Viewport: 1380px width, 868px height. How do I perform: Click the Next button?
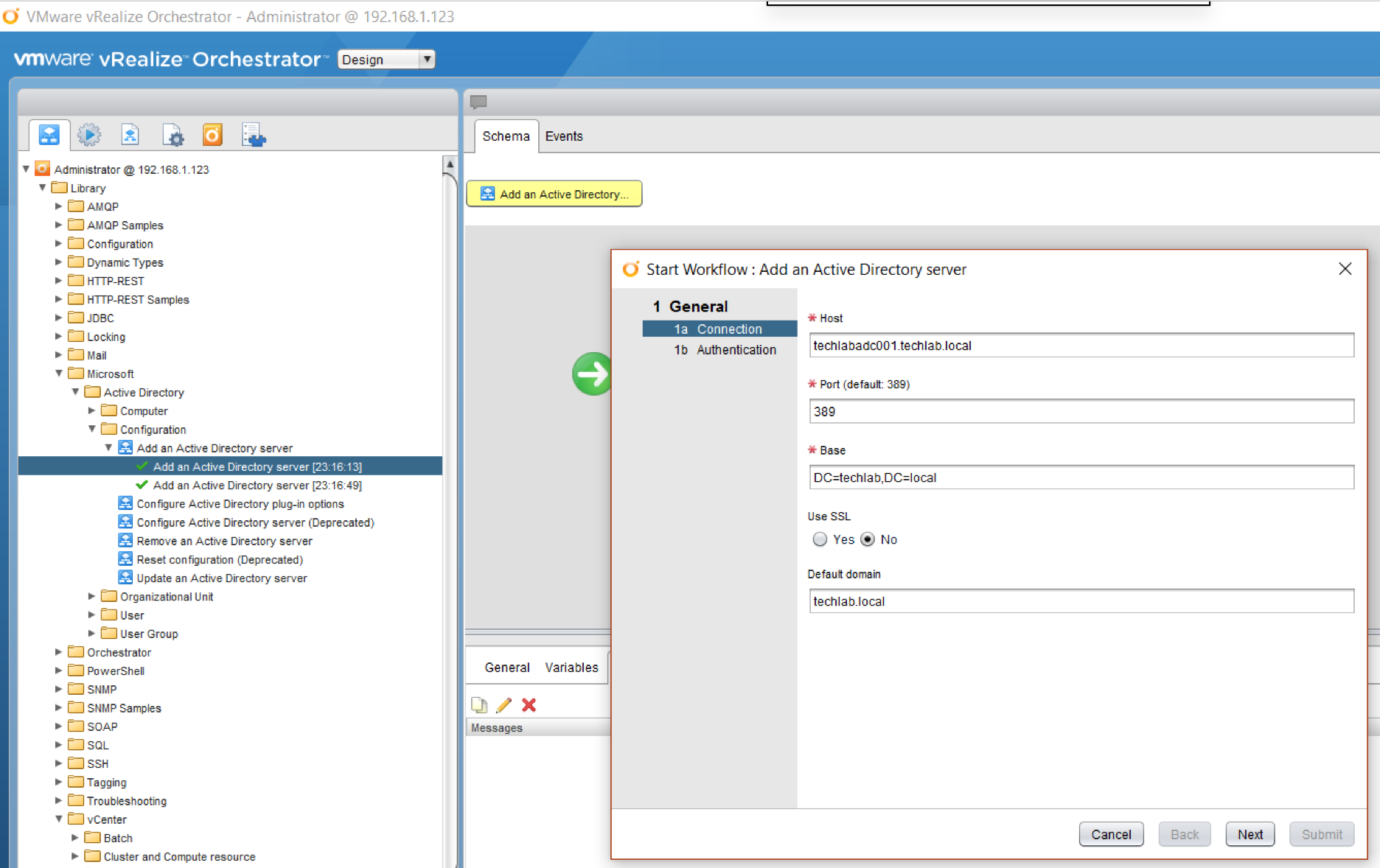[x=1250, y=834]
